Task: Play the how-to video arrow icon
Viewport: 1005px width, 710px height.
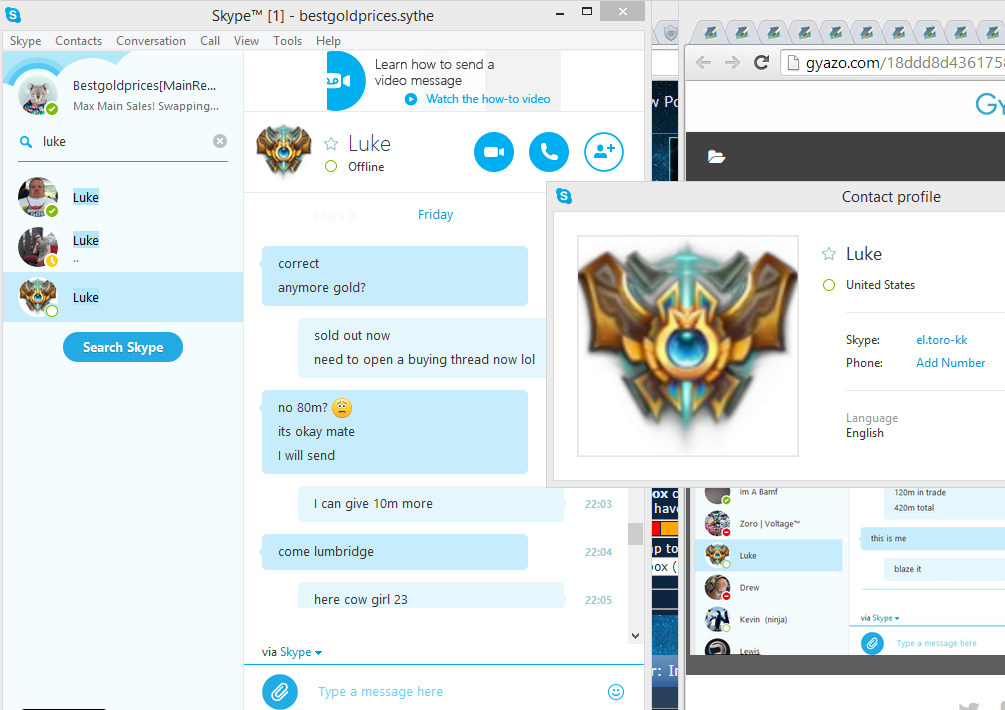Action: pos(411,99)
